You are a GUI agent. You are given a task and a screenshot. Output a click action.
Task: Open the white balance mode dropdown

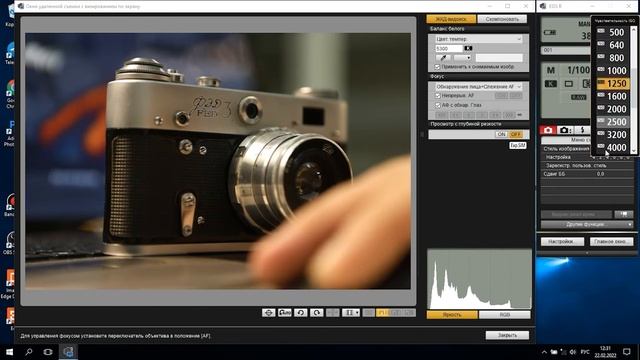coord(478,39)
